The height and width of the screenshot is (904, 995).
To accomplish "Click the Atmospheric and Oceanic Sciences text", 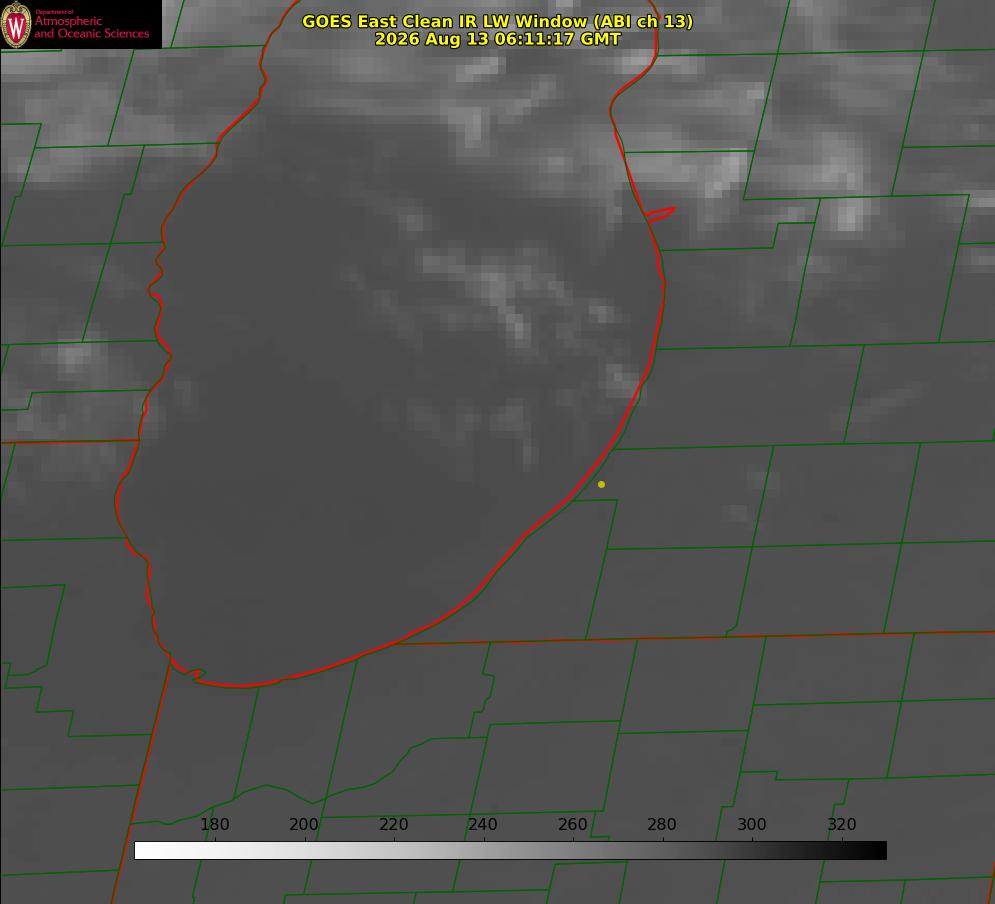I will tap(91, 27).
